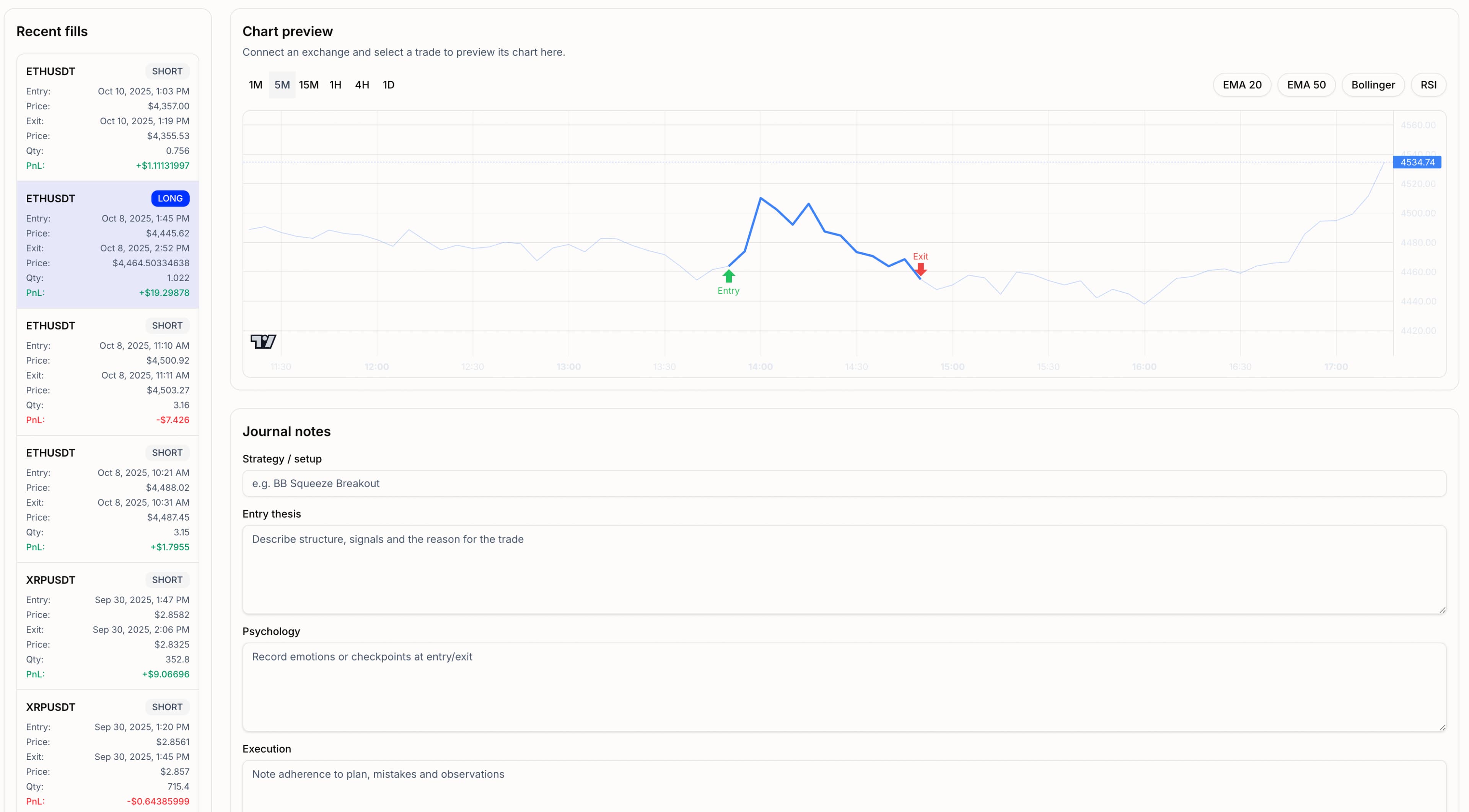Turn on the RSI indicator
This screenshot has height=812, width=1469.
click(x=1428, y=85)
